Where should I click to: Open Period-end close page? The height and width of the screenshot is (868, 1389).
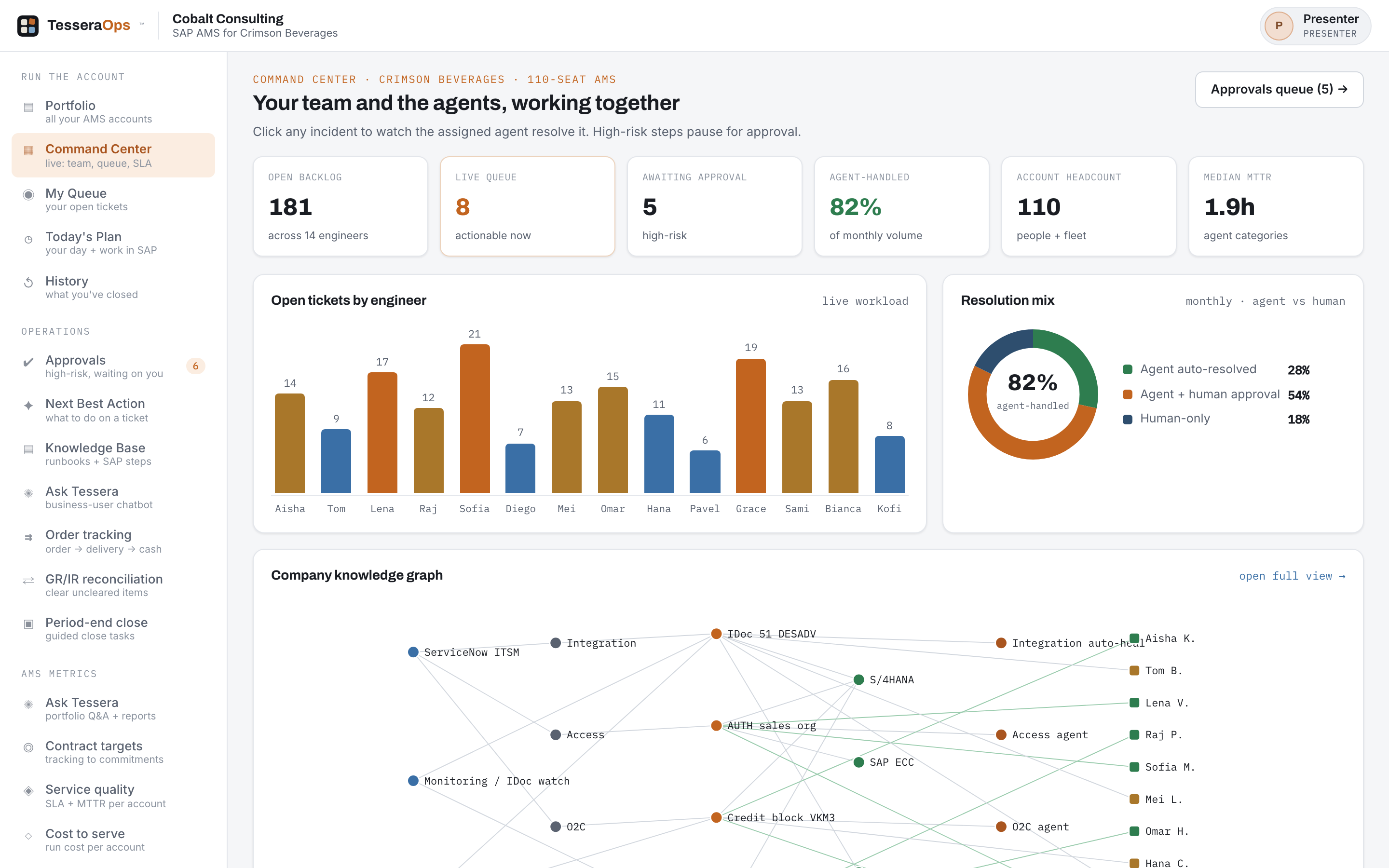pyautogui.click(x=113, y=629)
